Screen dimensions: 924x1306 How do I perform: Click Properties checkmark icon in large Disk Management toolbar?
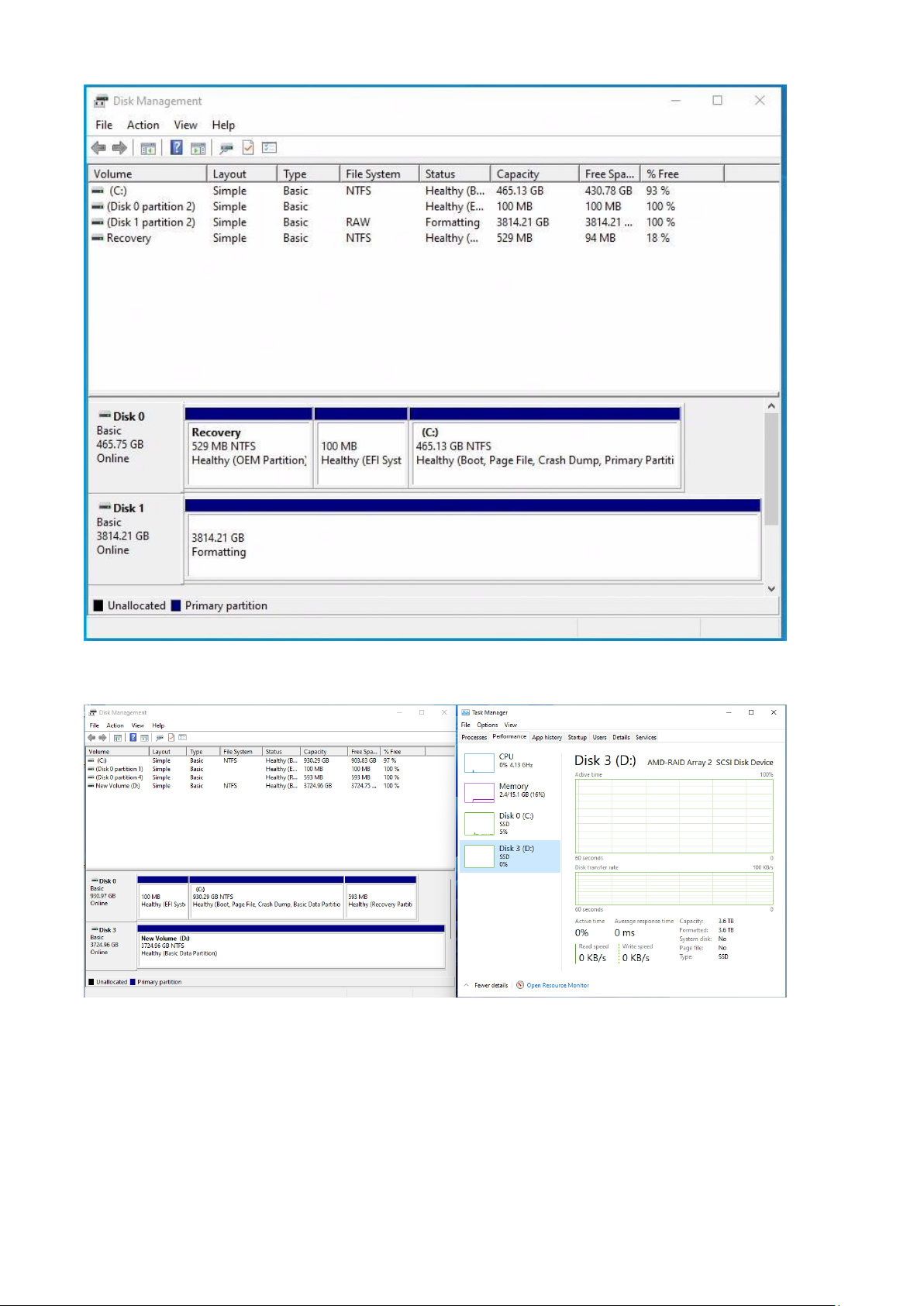248,147
